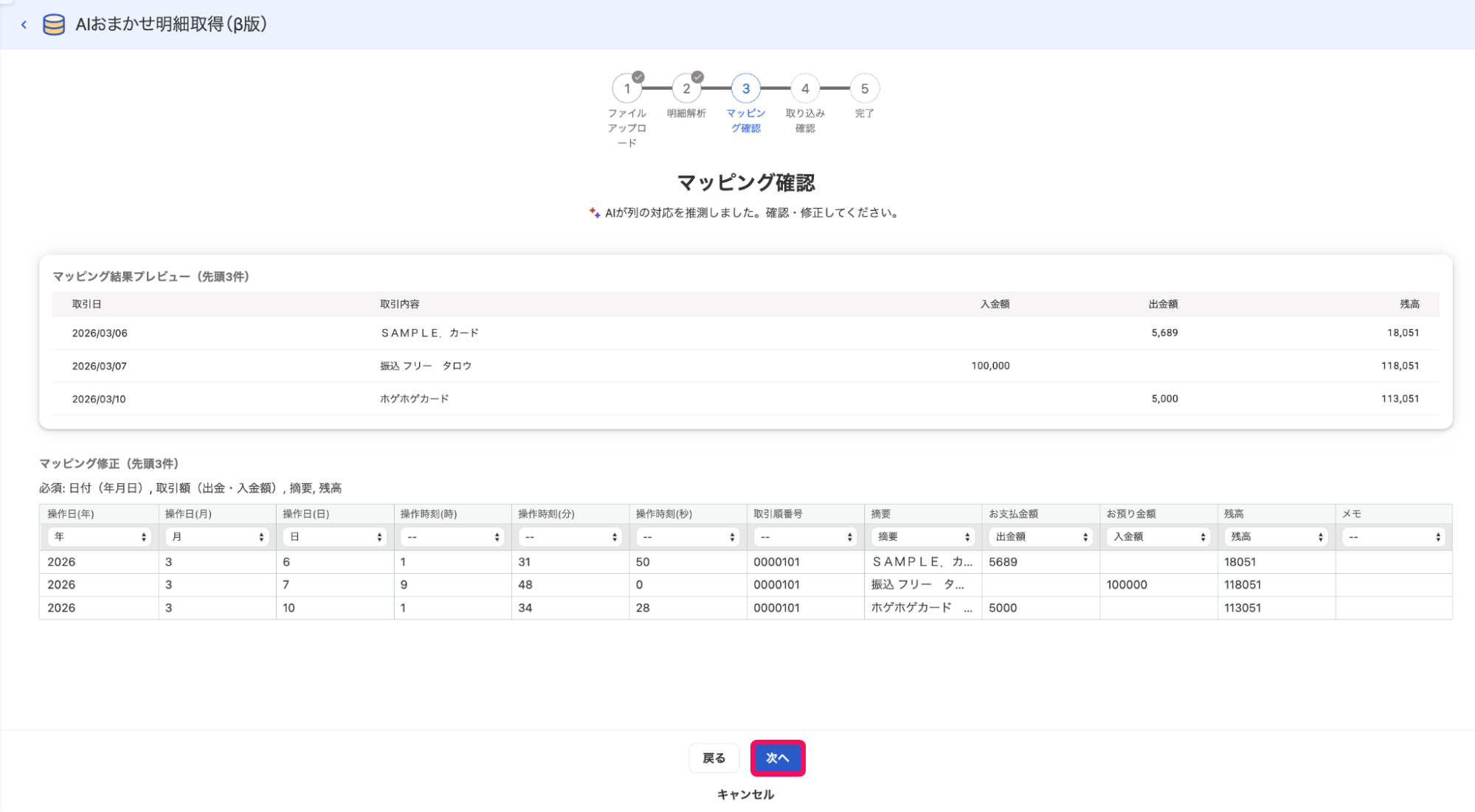Select step 3 マッピング確認 circle

[746, 89]
